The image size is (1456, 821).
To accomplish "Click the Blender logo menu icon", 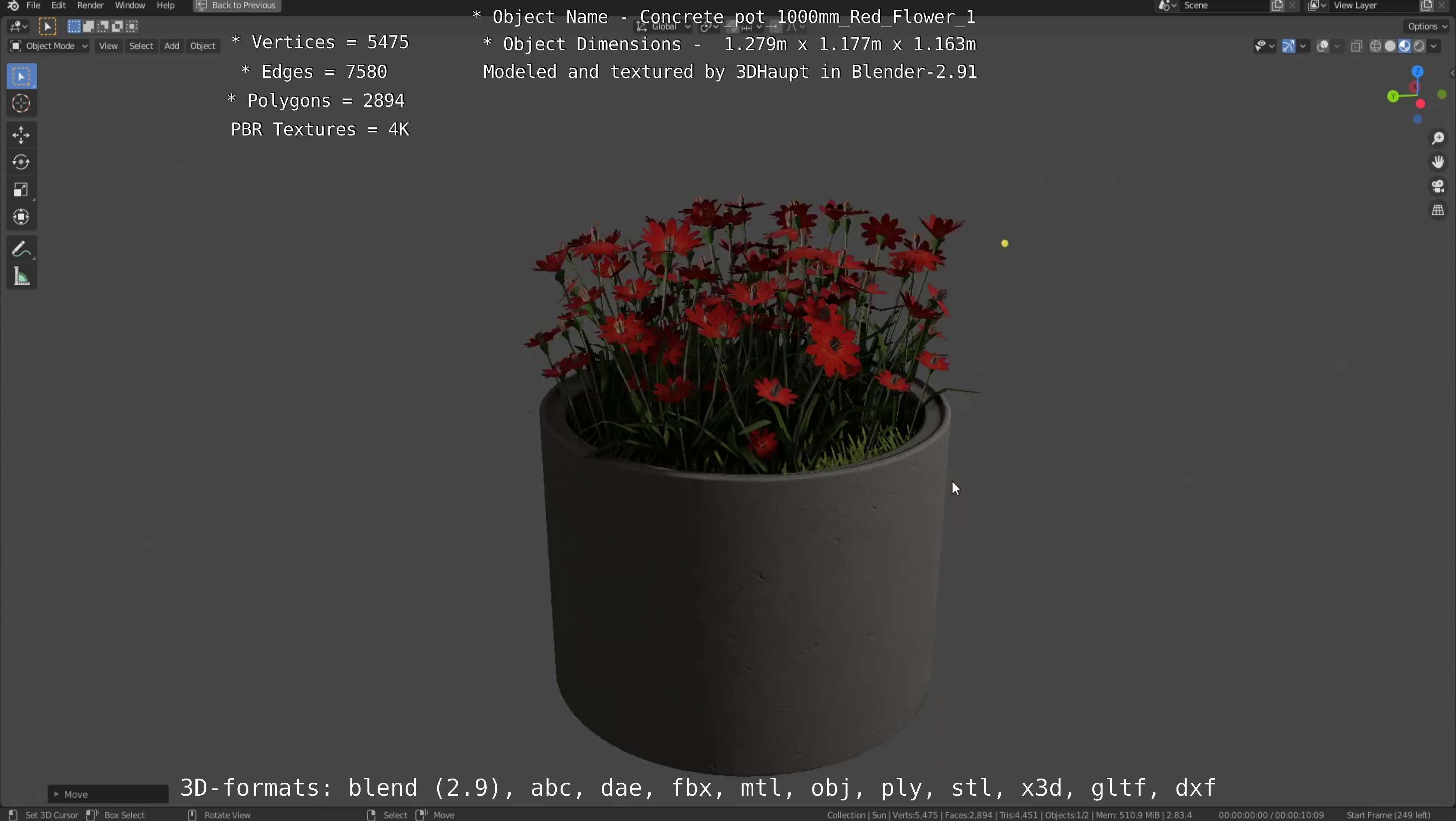I will 13,6.
